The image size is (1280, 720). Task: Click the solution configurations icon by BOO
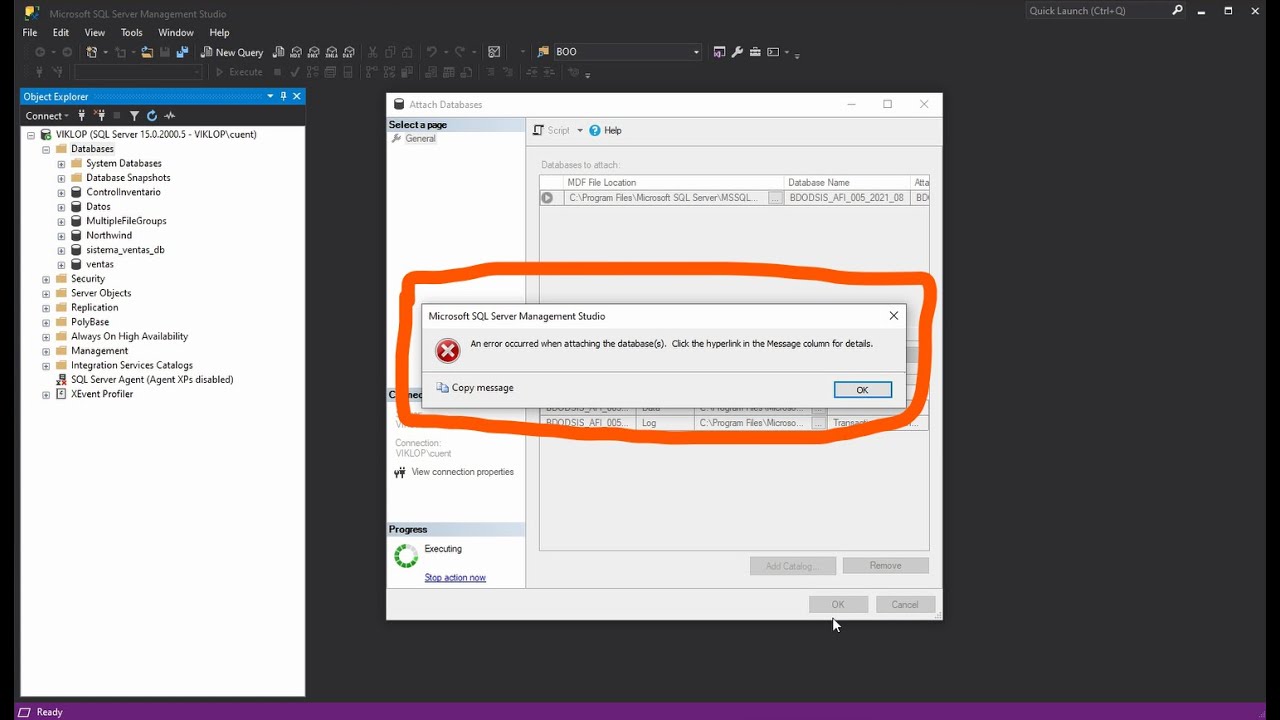(x=543, y=52)
